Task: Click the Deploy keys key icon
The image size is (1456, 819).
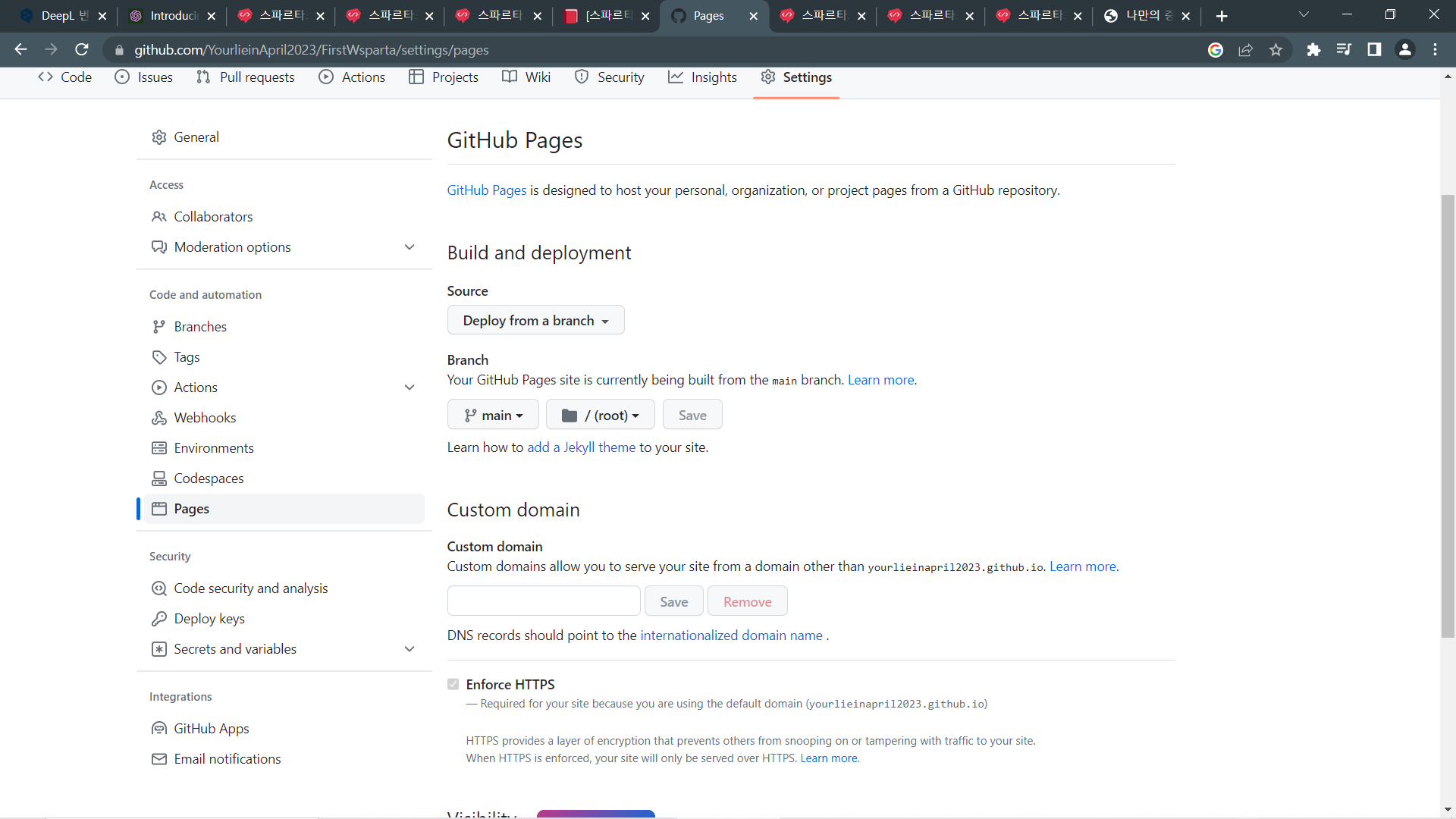Action: [159, 619]
